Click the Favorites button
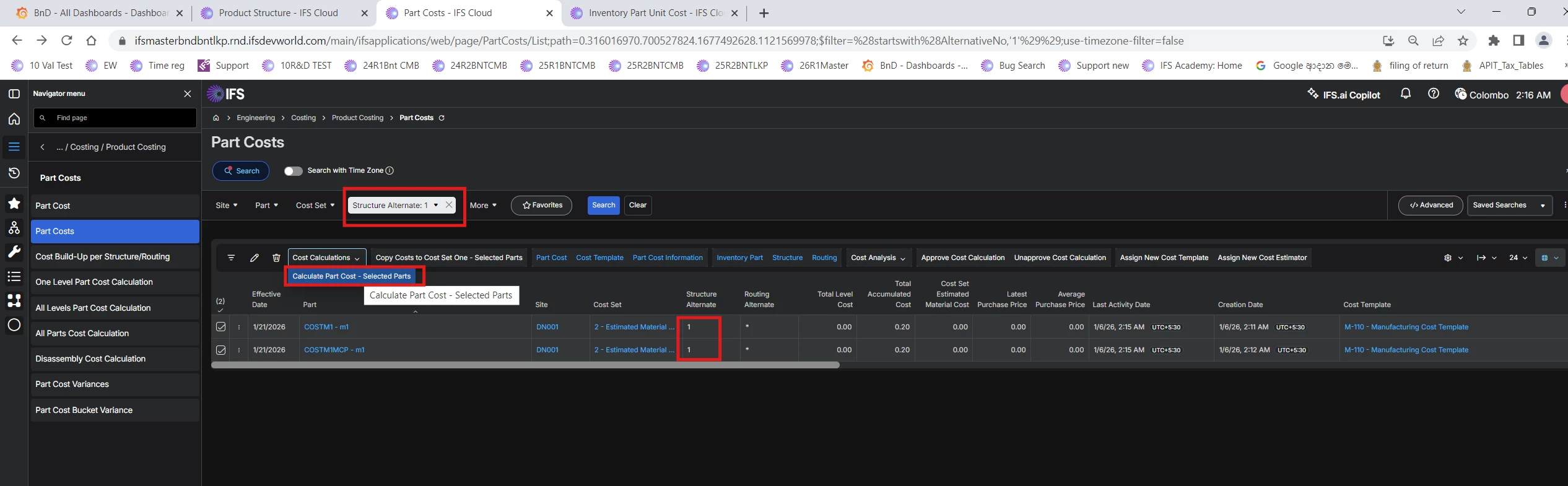 pyautogui.click(x=541, y=205)
